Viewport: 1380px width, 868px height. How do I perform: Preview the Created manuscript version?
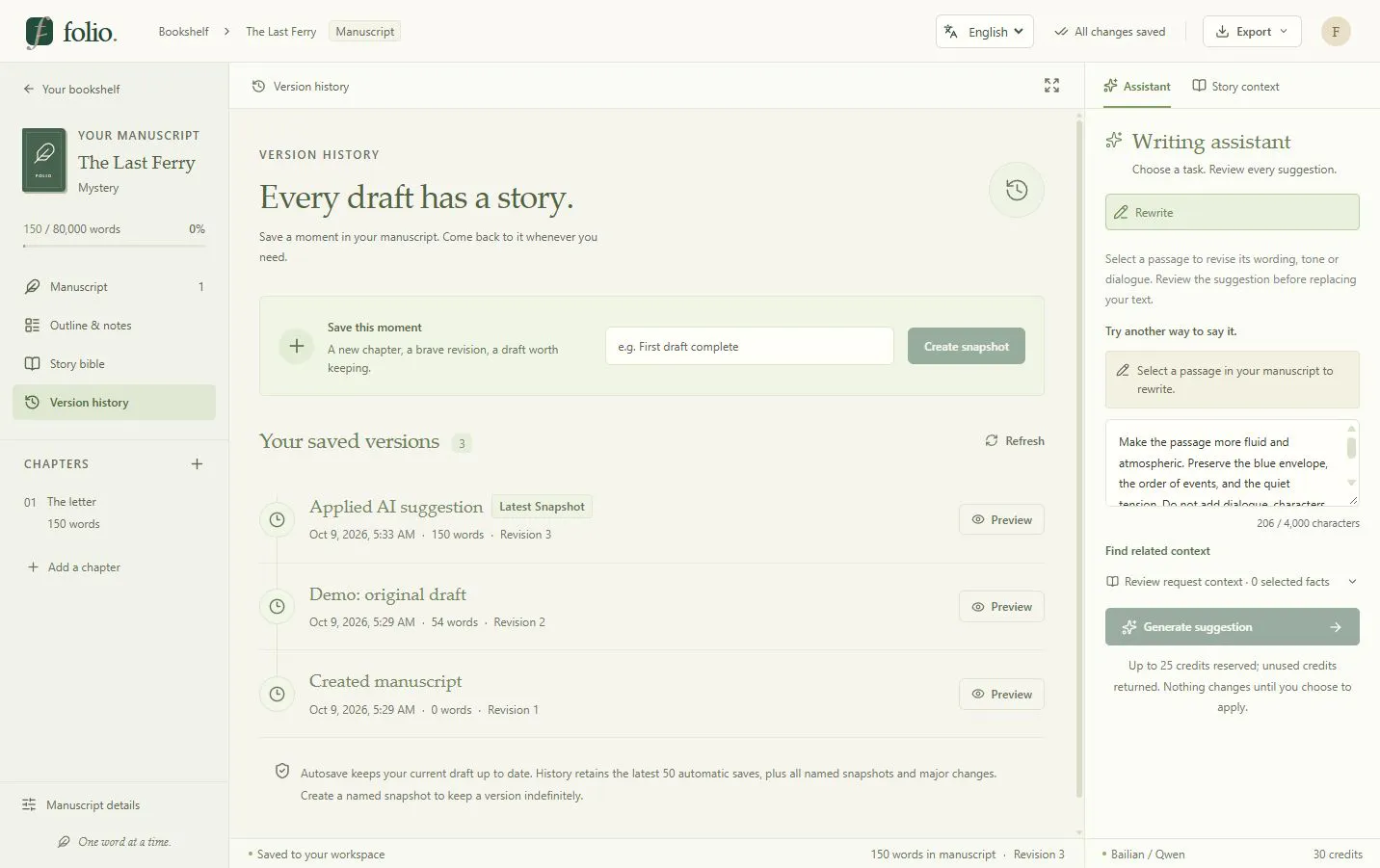pos(1001,695)
